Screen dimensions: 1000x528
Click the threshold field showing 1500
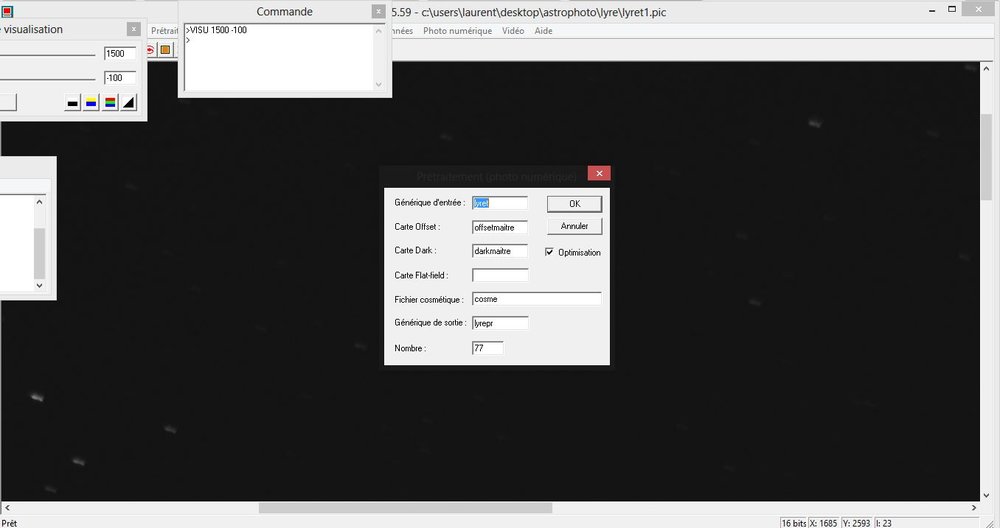[120, 54]
